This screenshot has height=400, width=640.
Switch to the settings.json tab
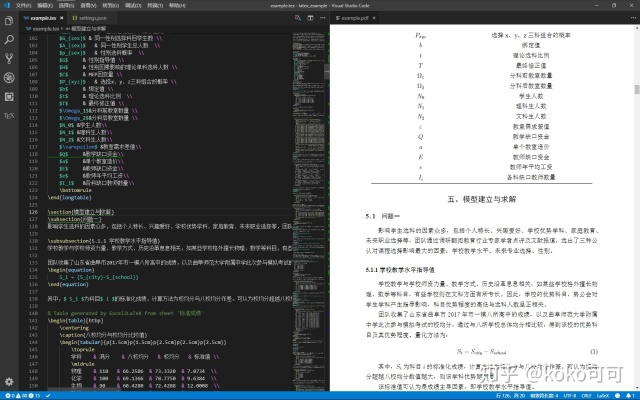[x=93, y=18]
